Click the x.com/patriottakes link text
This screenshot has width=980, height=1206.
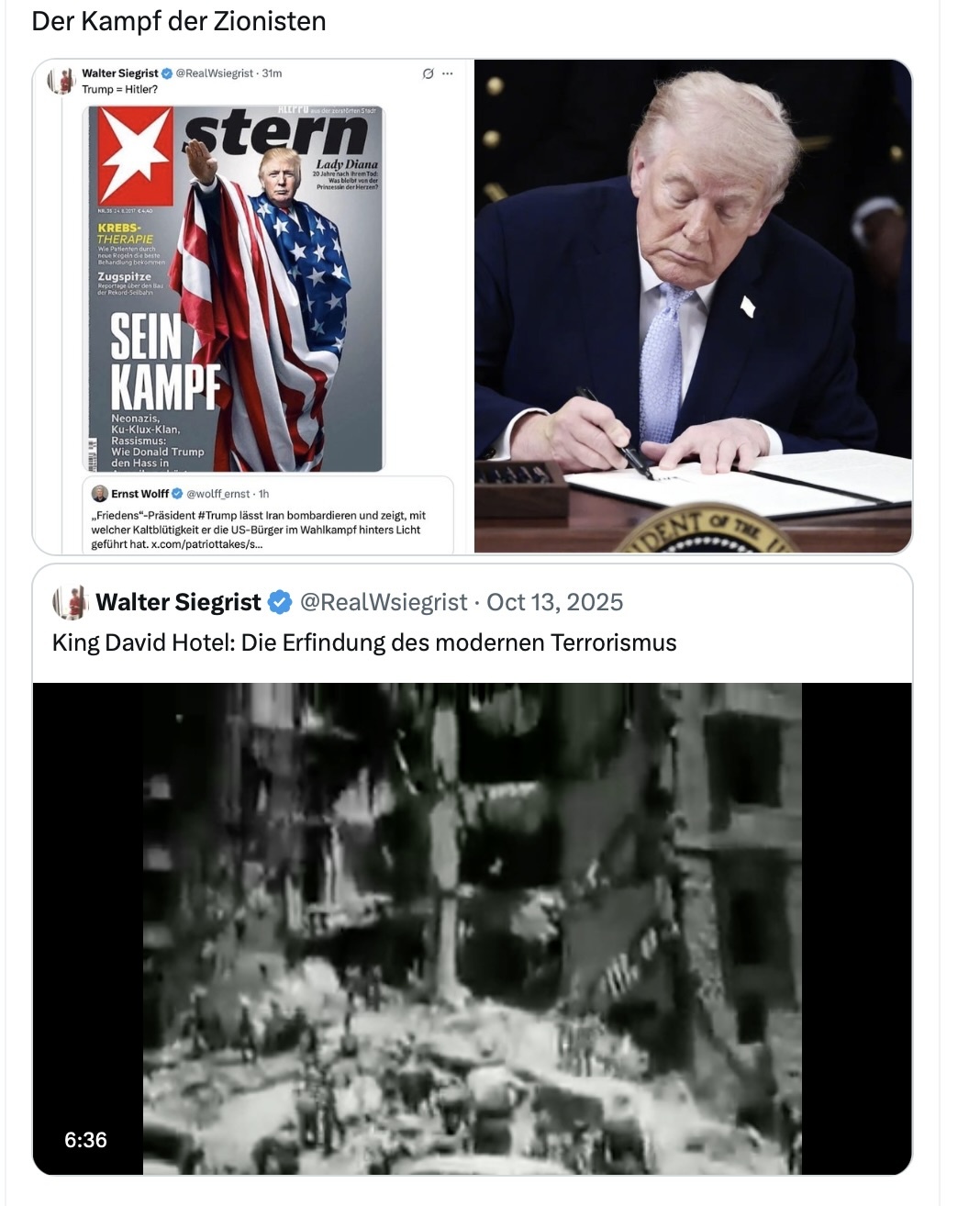(x=206, y=544)
